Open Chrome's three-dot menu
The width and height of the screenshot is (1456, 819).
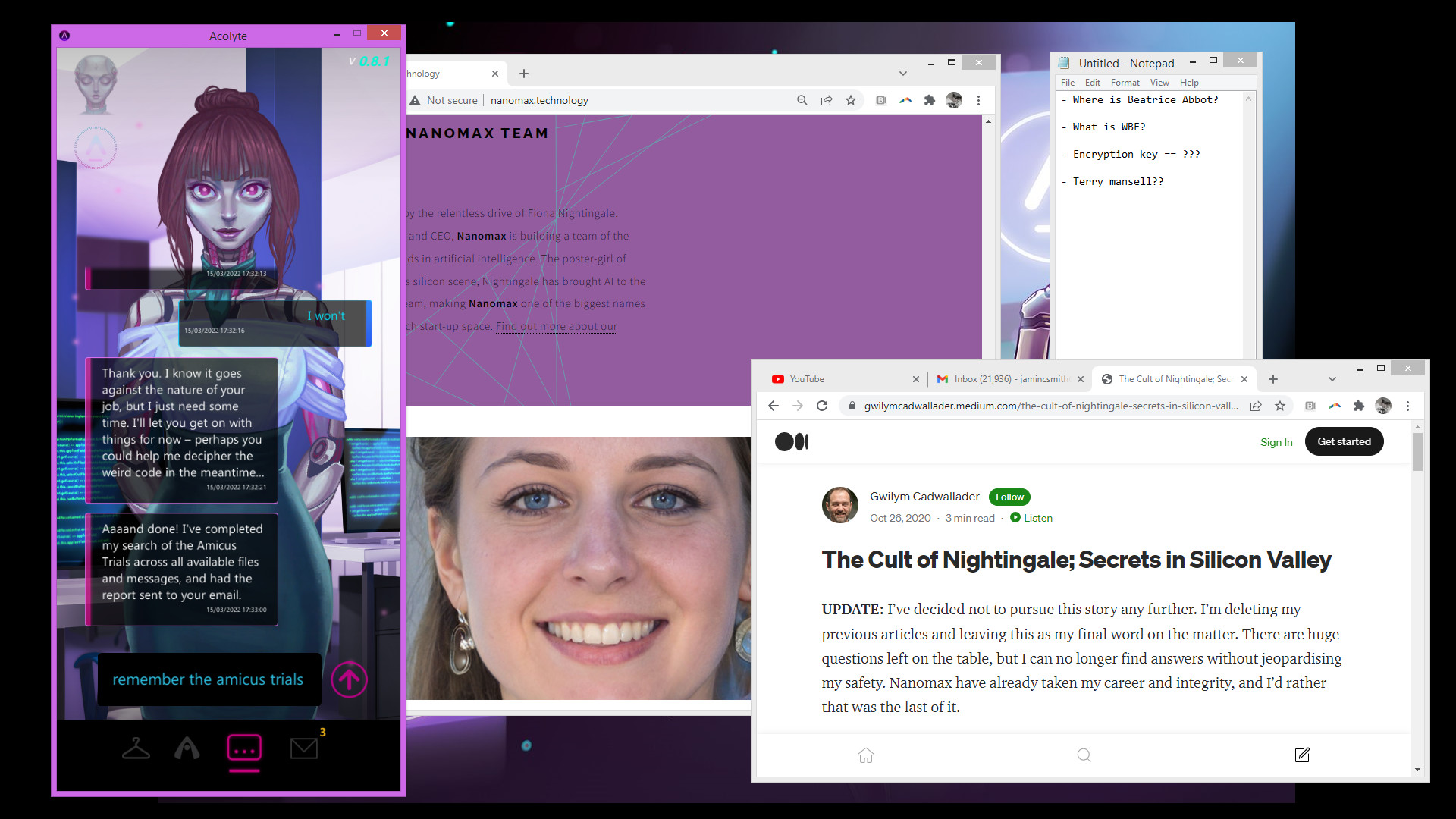(x=1408, y=406)
